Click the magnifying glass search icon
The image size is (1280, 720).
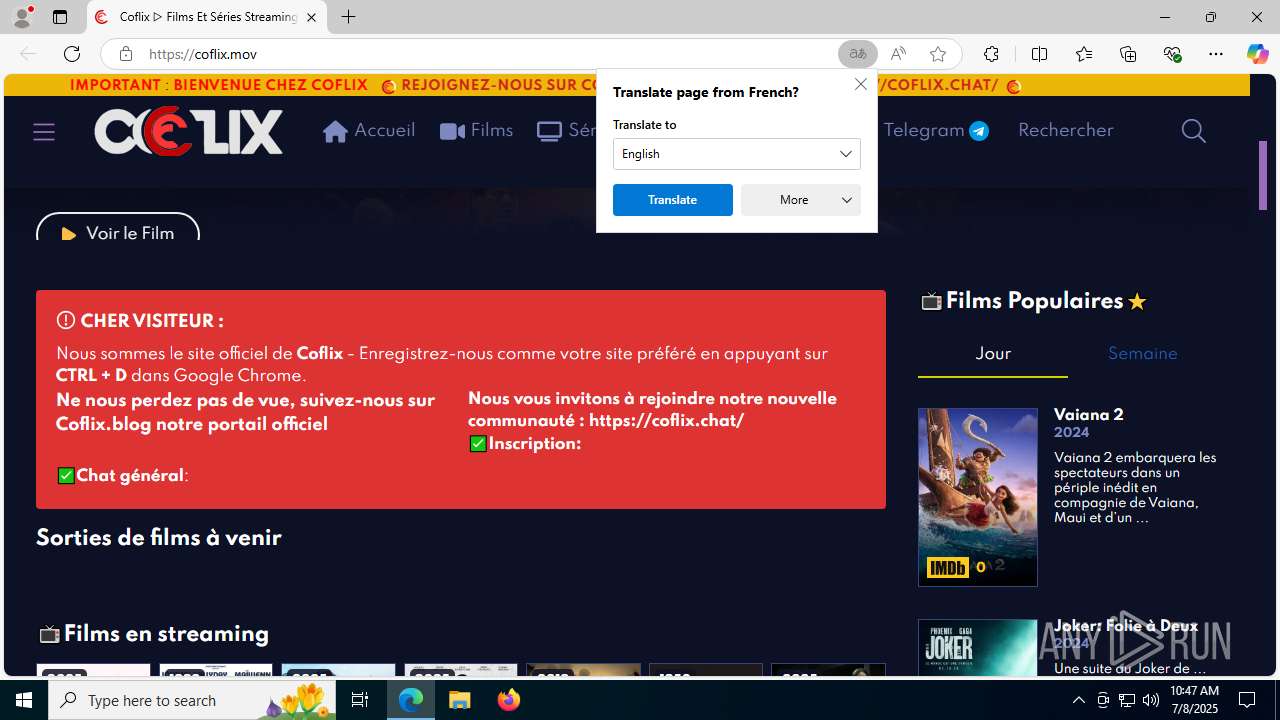coord(1193,131)
